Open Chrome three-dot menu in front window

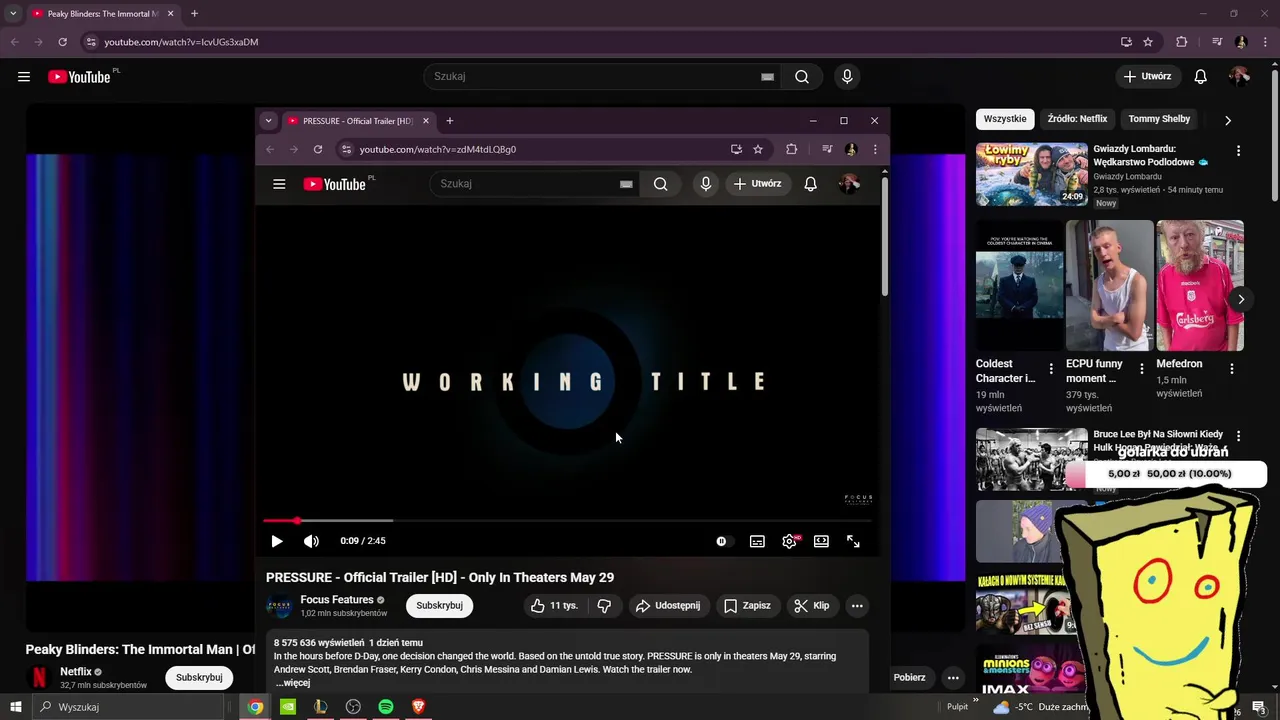click(875, 149)
